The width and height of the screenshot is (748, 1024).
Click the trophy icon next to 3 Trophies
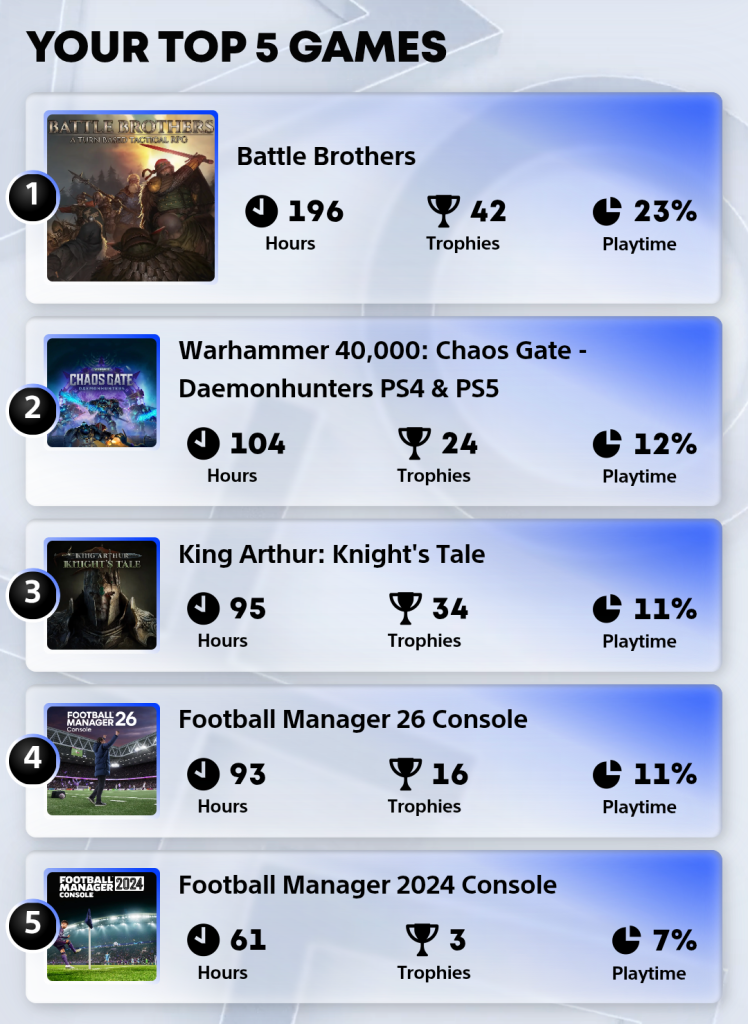click(x=422, y=940)
